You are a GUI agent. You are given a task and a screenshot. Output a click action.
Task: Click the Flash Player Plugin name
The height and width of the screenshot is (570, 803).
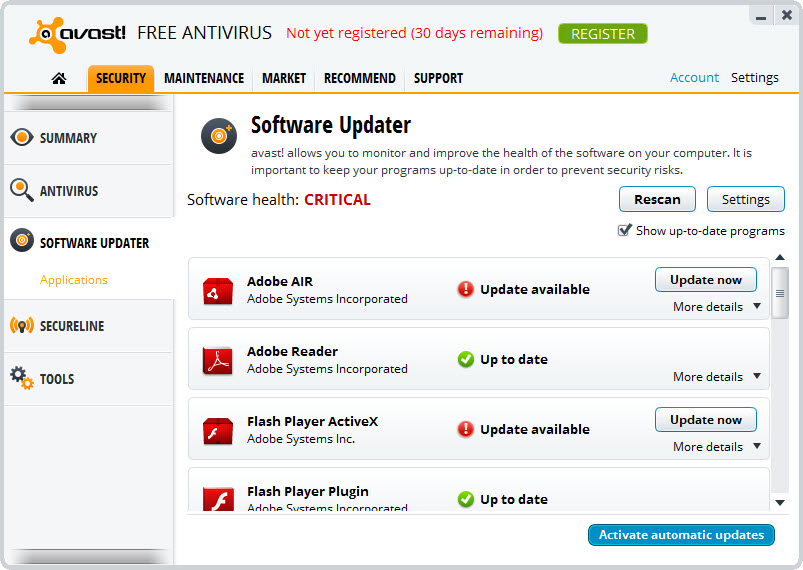pyautogui.click(x=307, y=492)
